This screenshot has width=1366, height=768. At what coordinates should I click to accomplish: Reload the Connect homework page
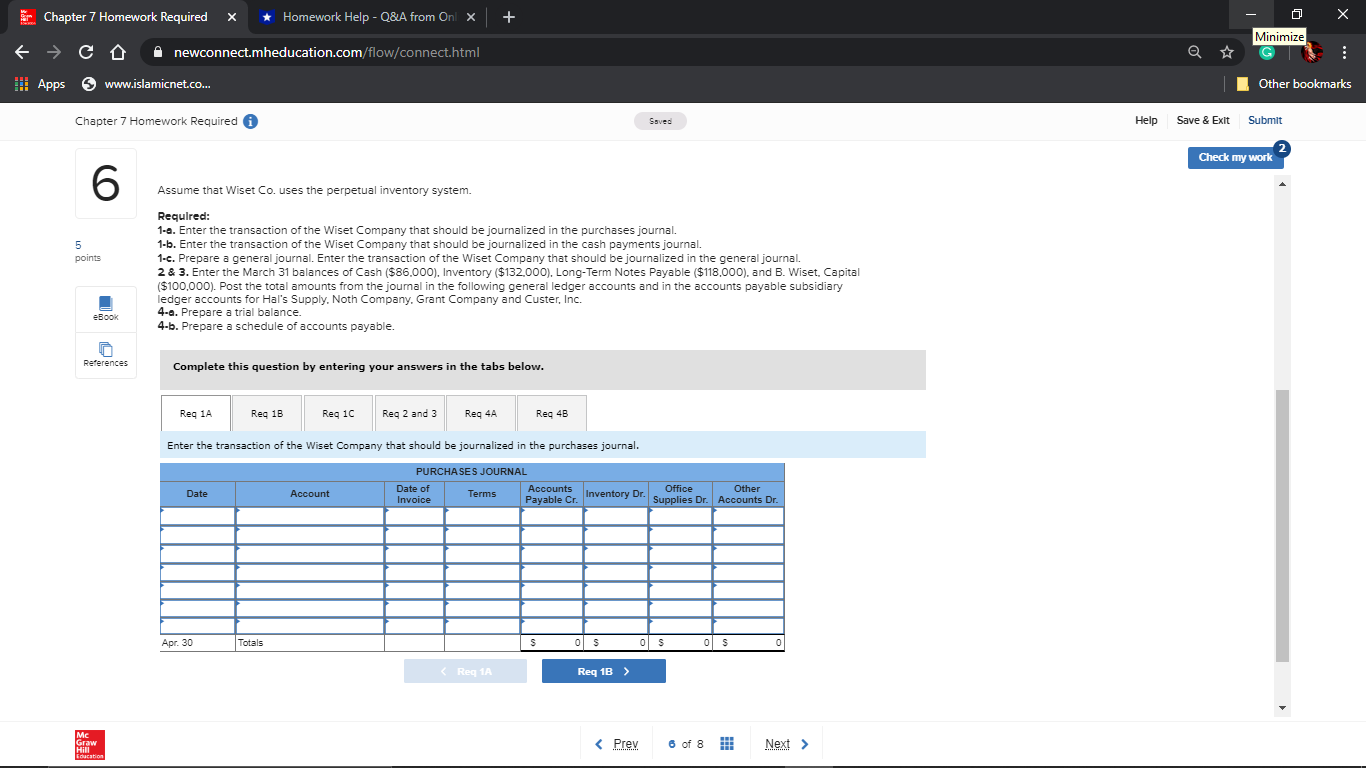(x=85, y=51)
